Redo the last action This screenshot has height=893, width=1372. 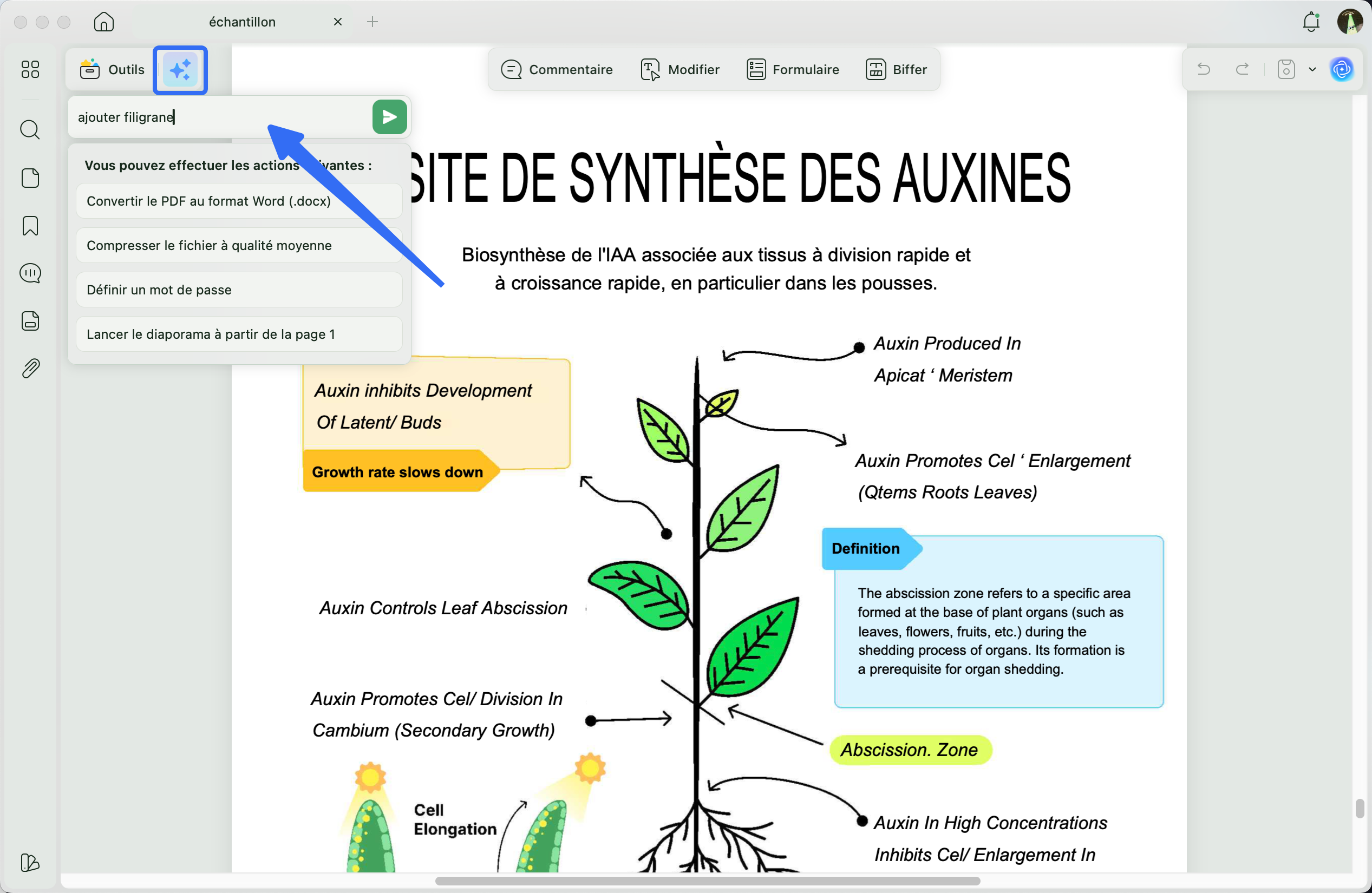click(x=1243, y=69)
